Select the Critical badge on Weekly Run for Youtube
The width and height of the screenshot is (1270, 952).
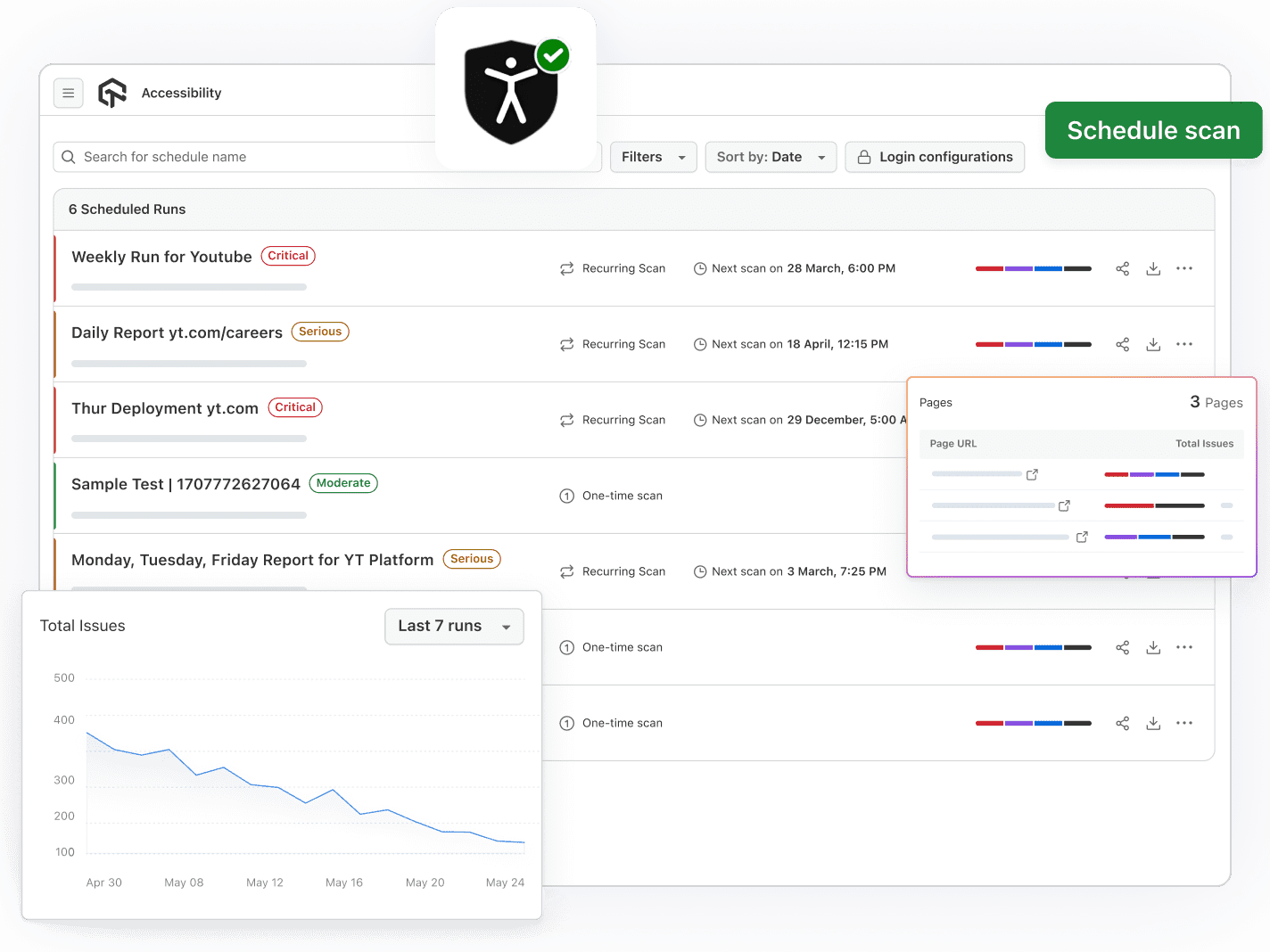coord(287,256)
